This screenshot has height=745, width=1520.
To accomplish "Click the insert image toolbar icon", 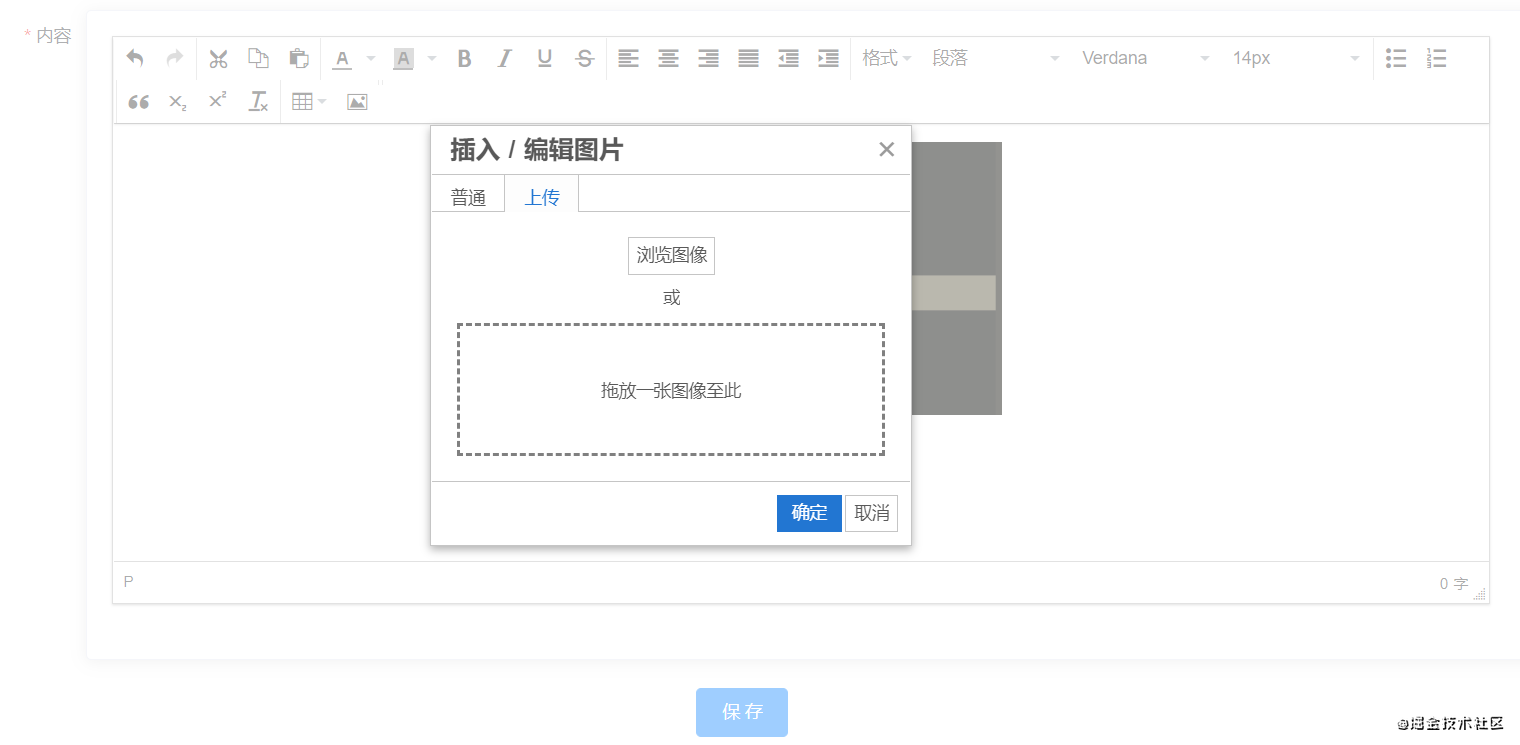I will point(357,101).
